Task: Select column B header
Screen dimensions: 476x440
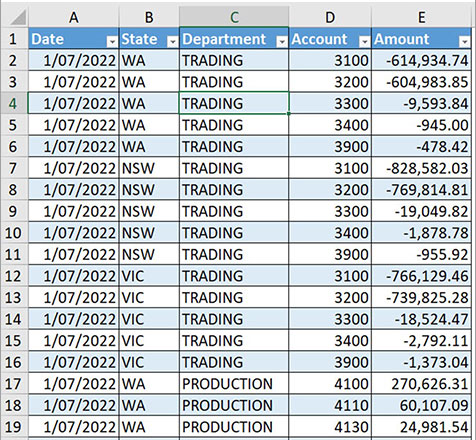Action: tap(149, 17)
